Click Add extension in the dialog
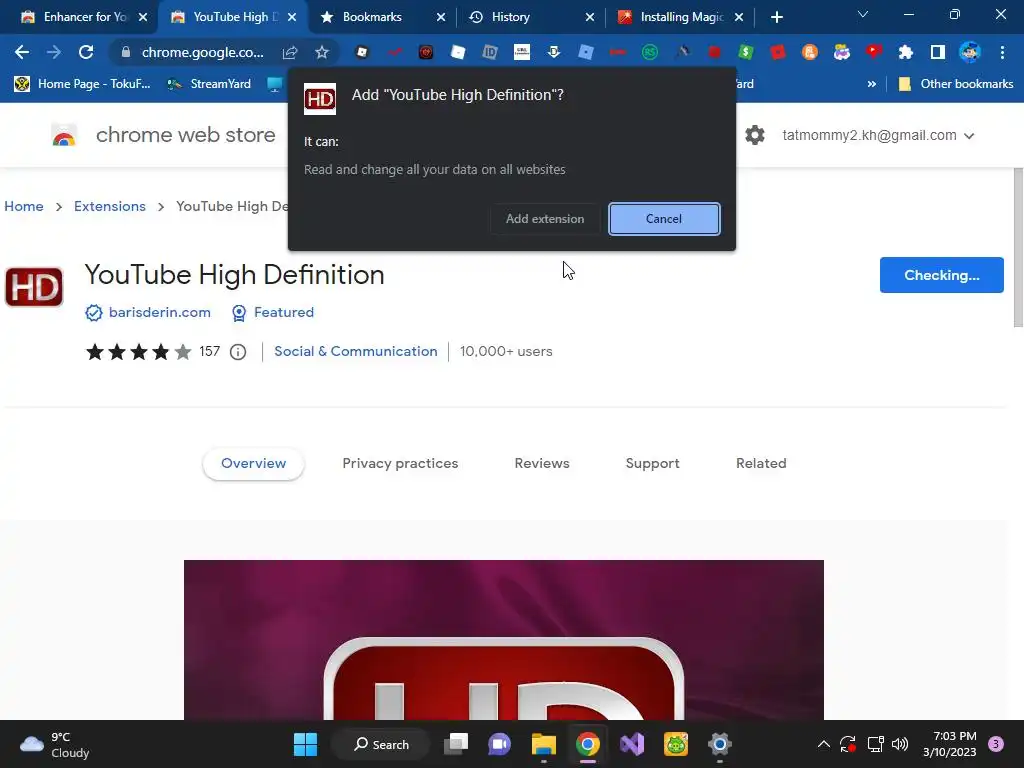Image resolution: width=1024 pixels, height=768 pixels. (545, 219)
